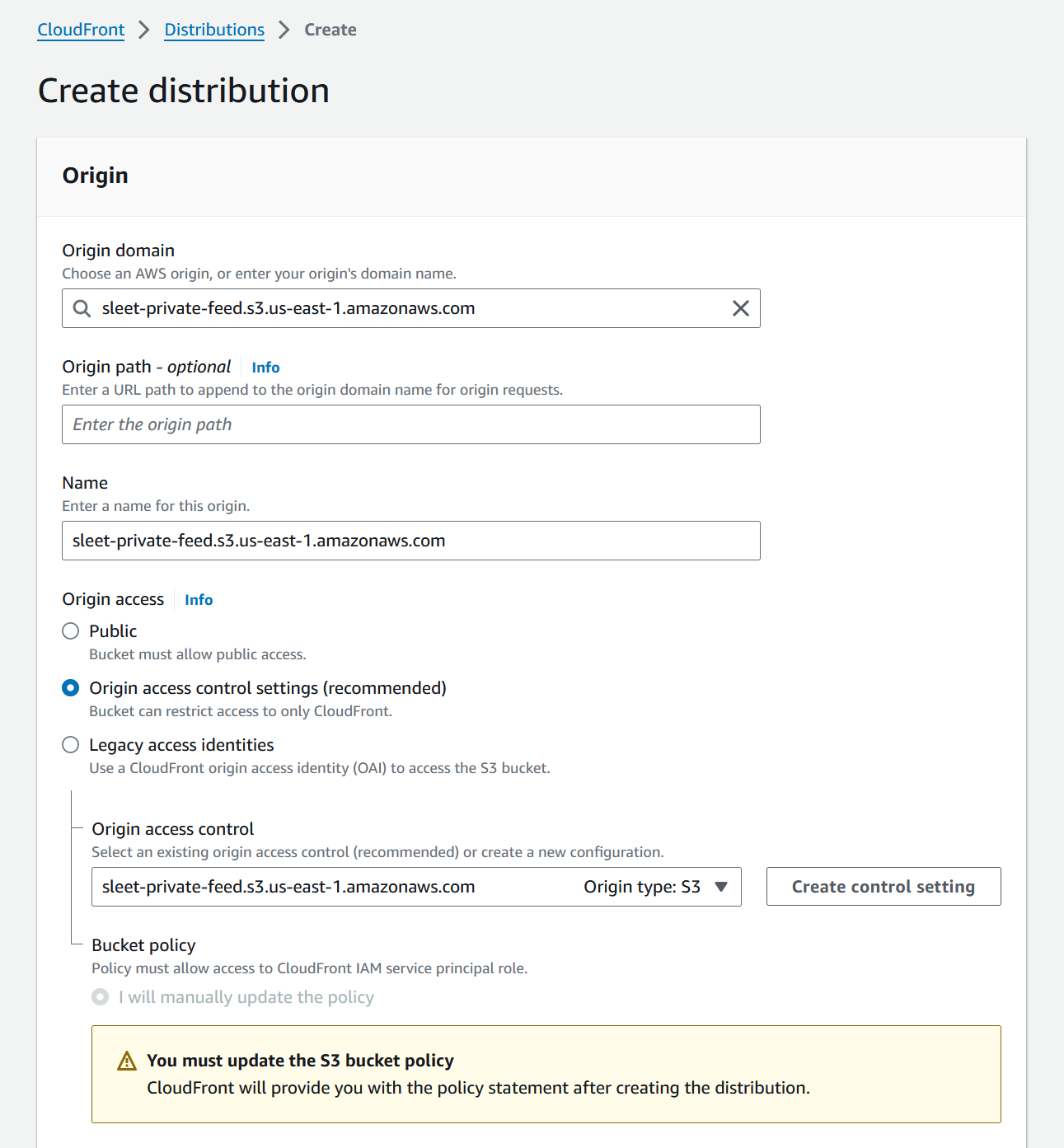Open the CloudFront breadcrumb link
Viewport: 1064px width, 1148px height.
[x=81, y=30]
